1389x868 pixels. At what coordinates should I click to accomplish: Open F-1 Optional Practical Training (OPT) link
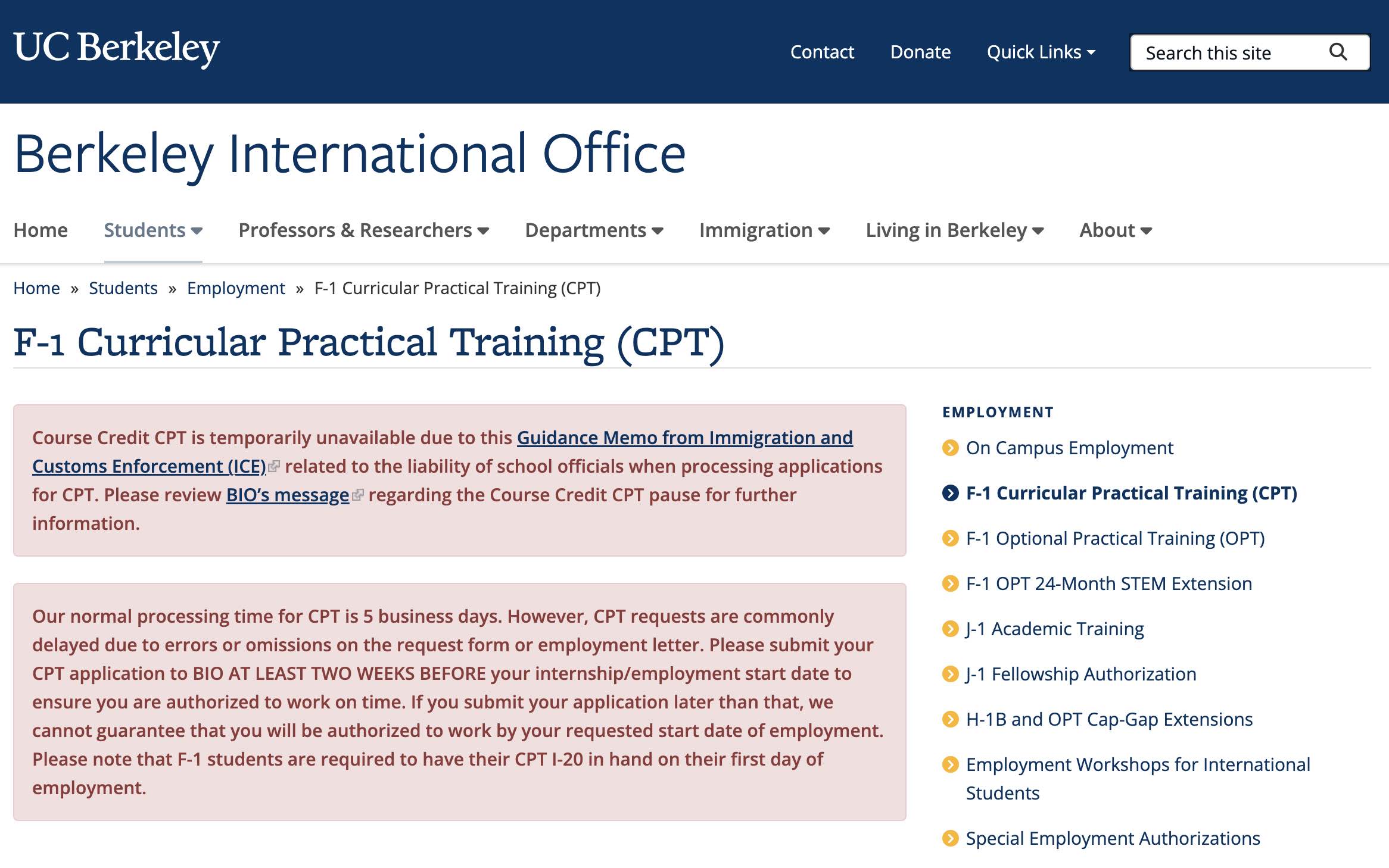point(1116,538)
